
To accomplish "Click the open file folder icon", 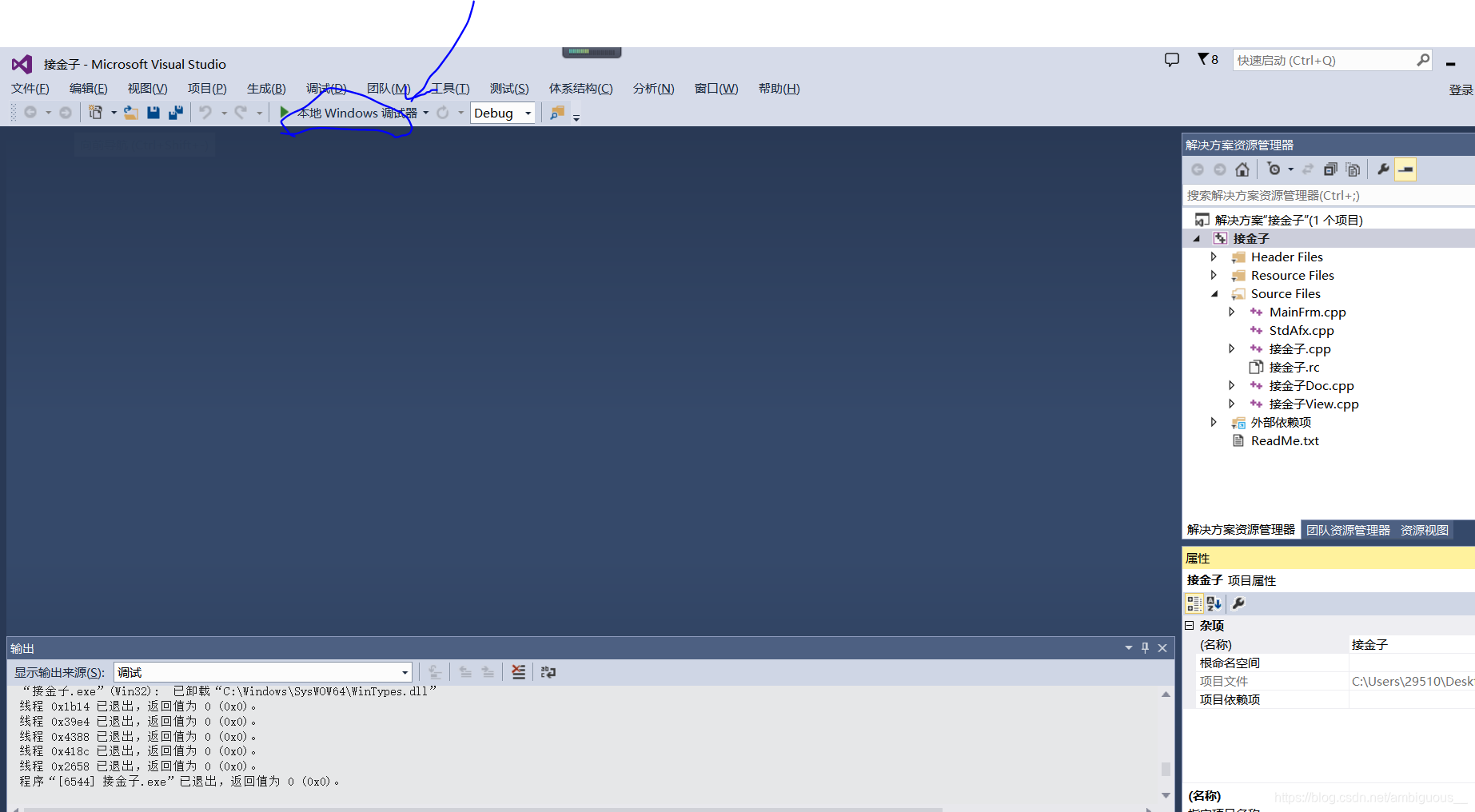I will pos(131,113).
